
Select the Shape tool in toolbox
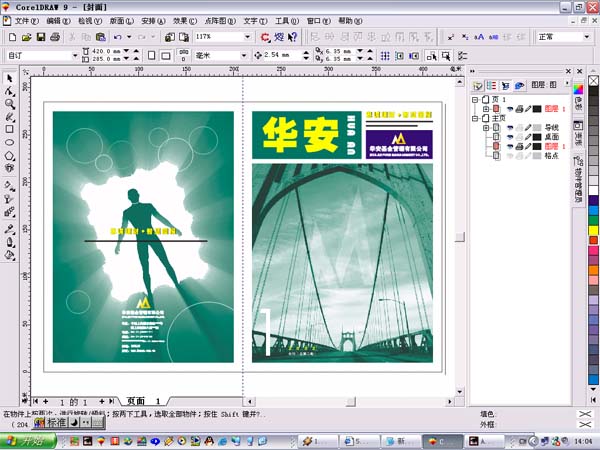tap(10, 91)
